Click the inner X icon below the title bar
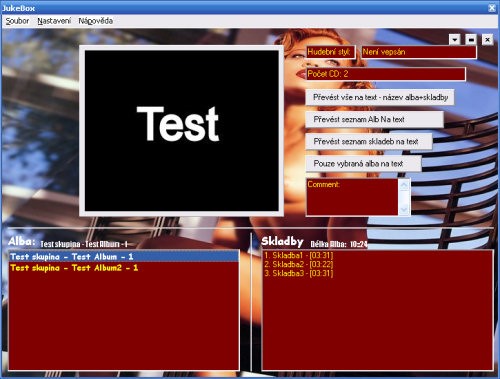 point(487,40)
